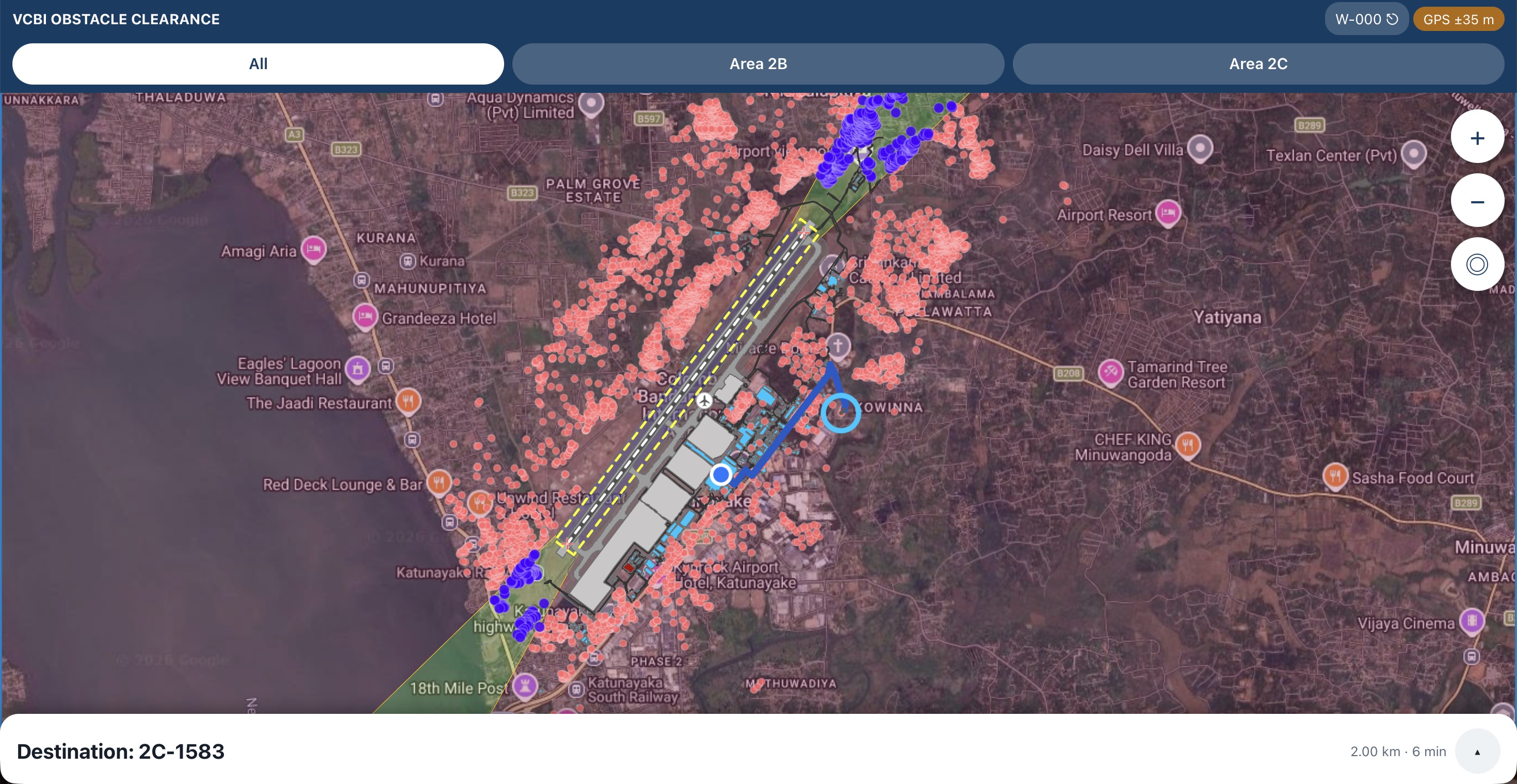Click the current location blue dot
The width and height of the screenshot is (1517, 784).
tap(721, 475)
